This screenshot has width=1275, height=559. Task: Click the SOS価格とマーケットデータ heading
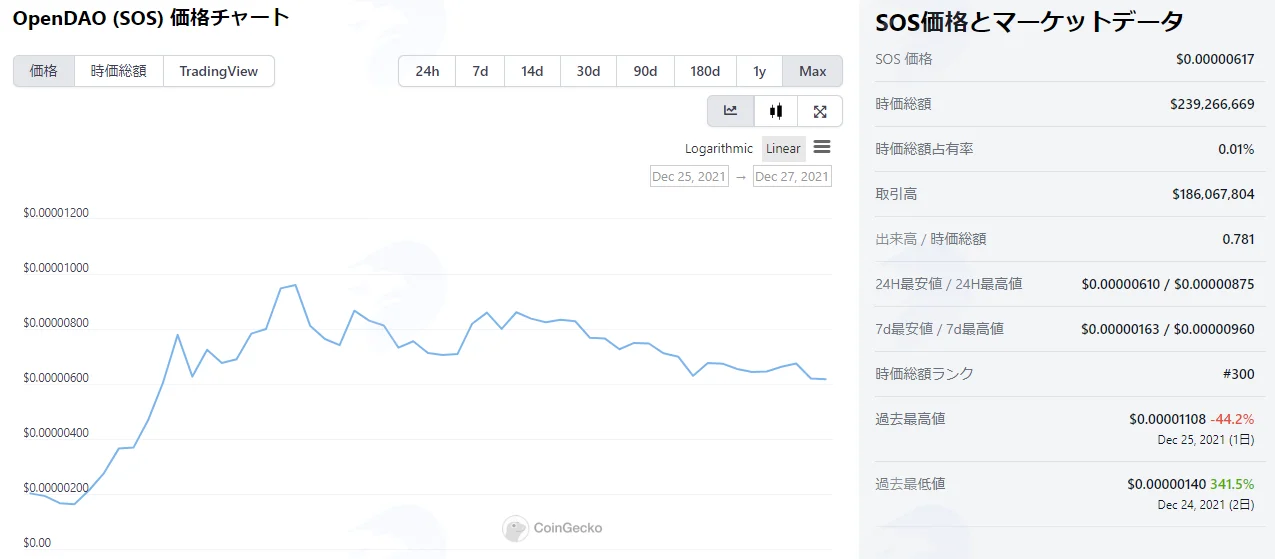pyautogui.click(x=1030, y=22)
